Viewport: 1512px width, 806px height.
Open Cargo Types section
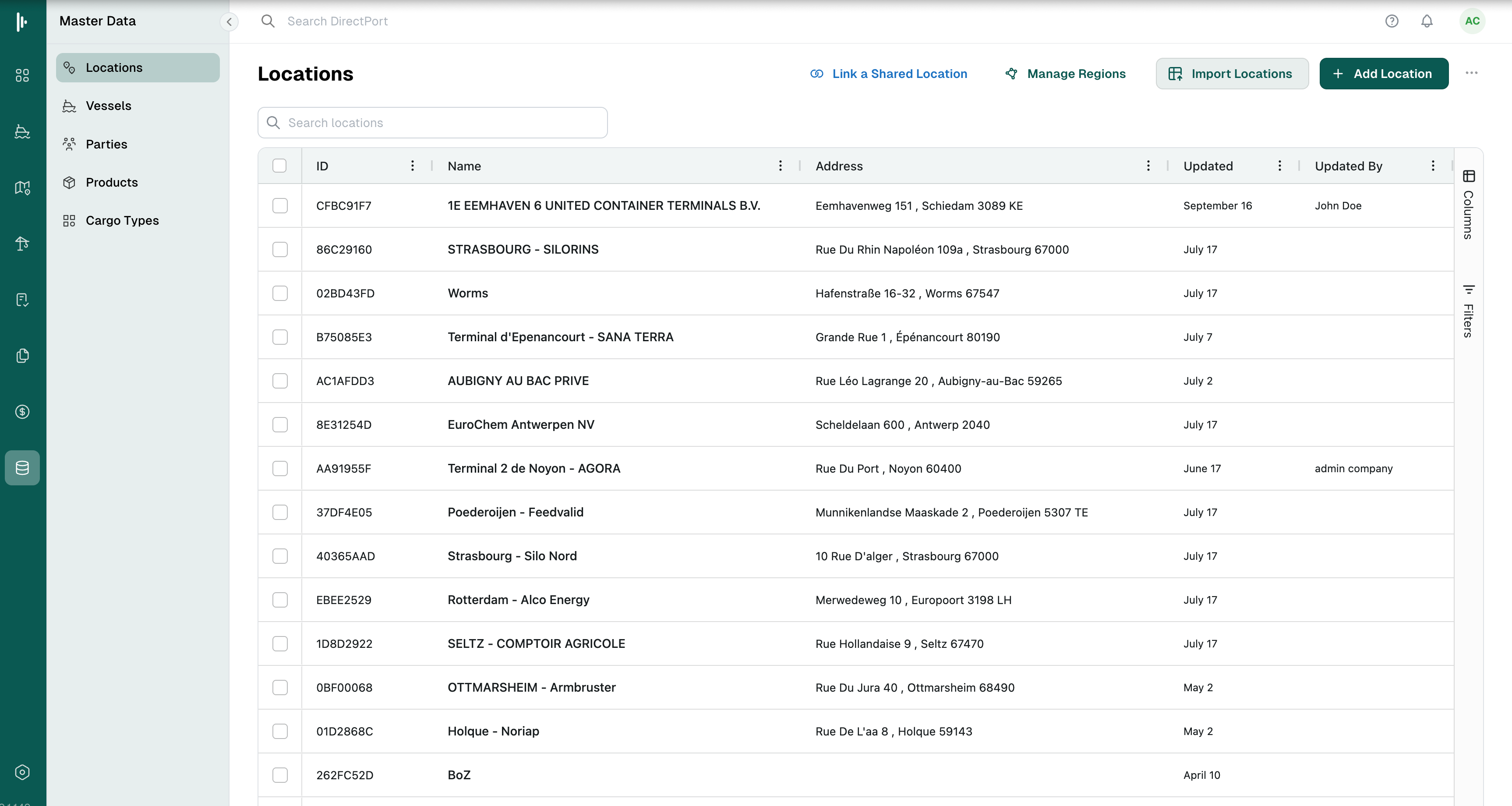[122, 220]
